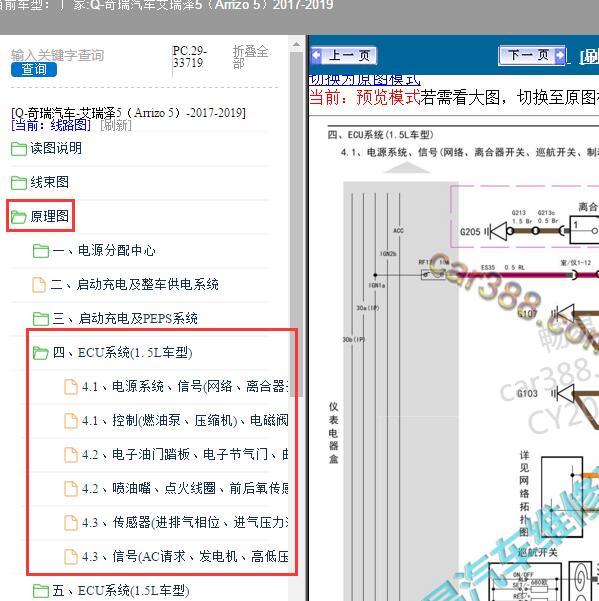Screen dimensions: 599x601
Task: Click document icon beside 4.1、电源系统
Action: (71, 387)
